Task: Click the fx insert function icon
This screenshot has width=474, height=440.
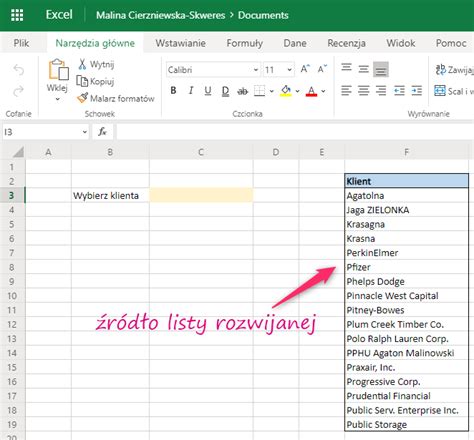Action: (102, 132)
